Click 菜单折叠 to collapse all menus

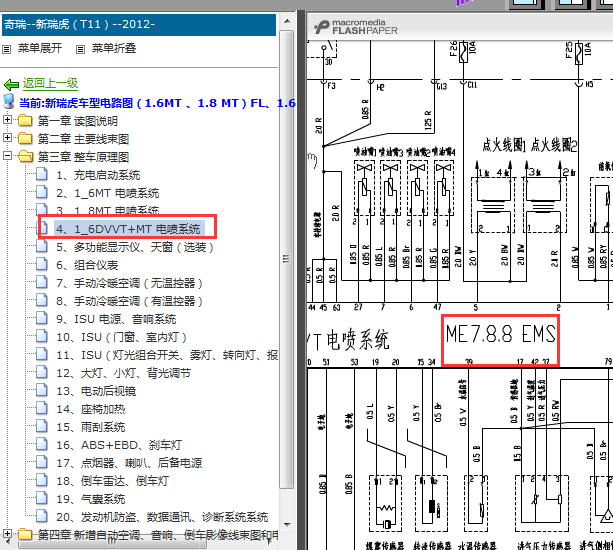tap(114, 48)
